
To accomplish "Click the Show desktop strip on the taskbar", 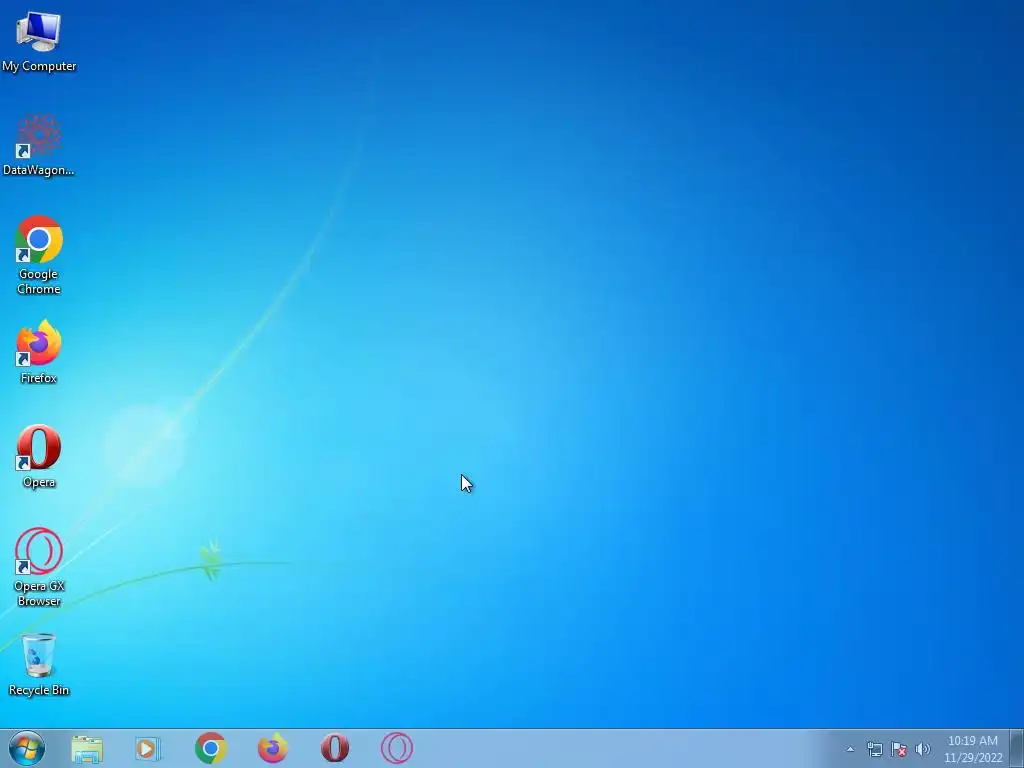I will [x=1017, y=748].
